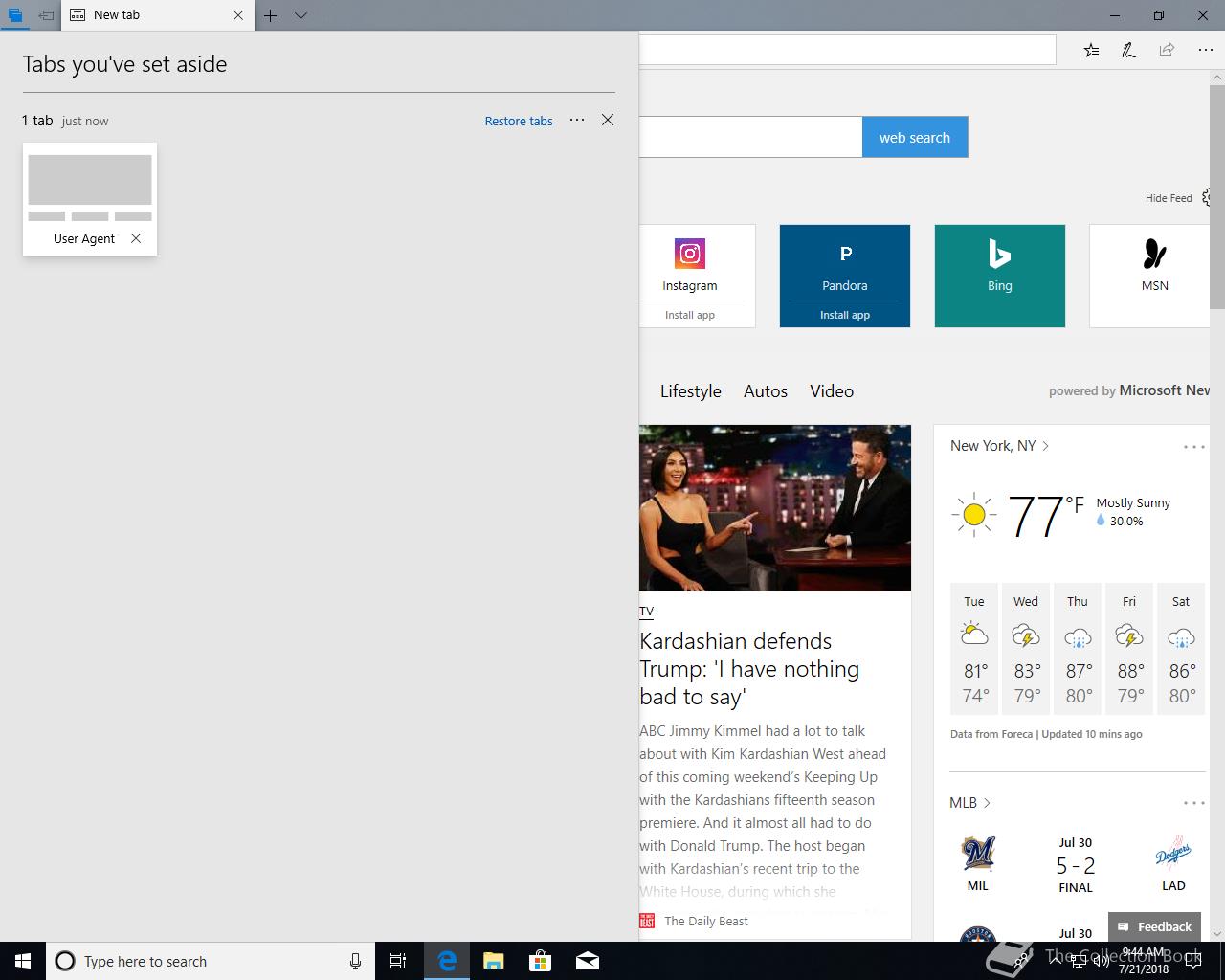Open weather card more options
The width and height of the screenshot is (1225, 980).
point(1193,447)
